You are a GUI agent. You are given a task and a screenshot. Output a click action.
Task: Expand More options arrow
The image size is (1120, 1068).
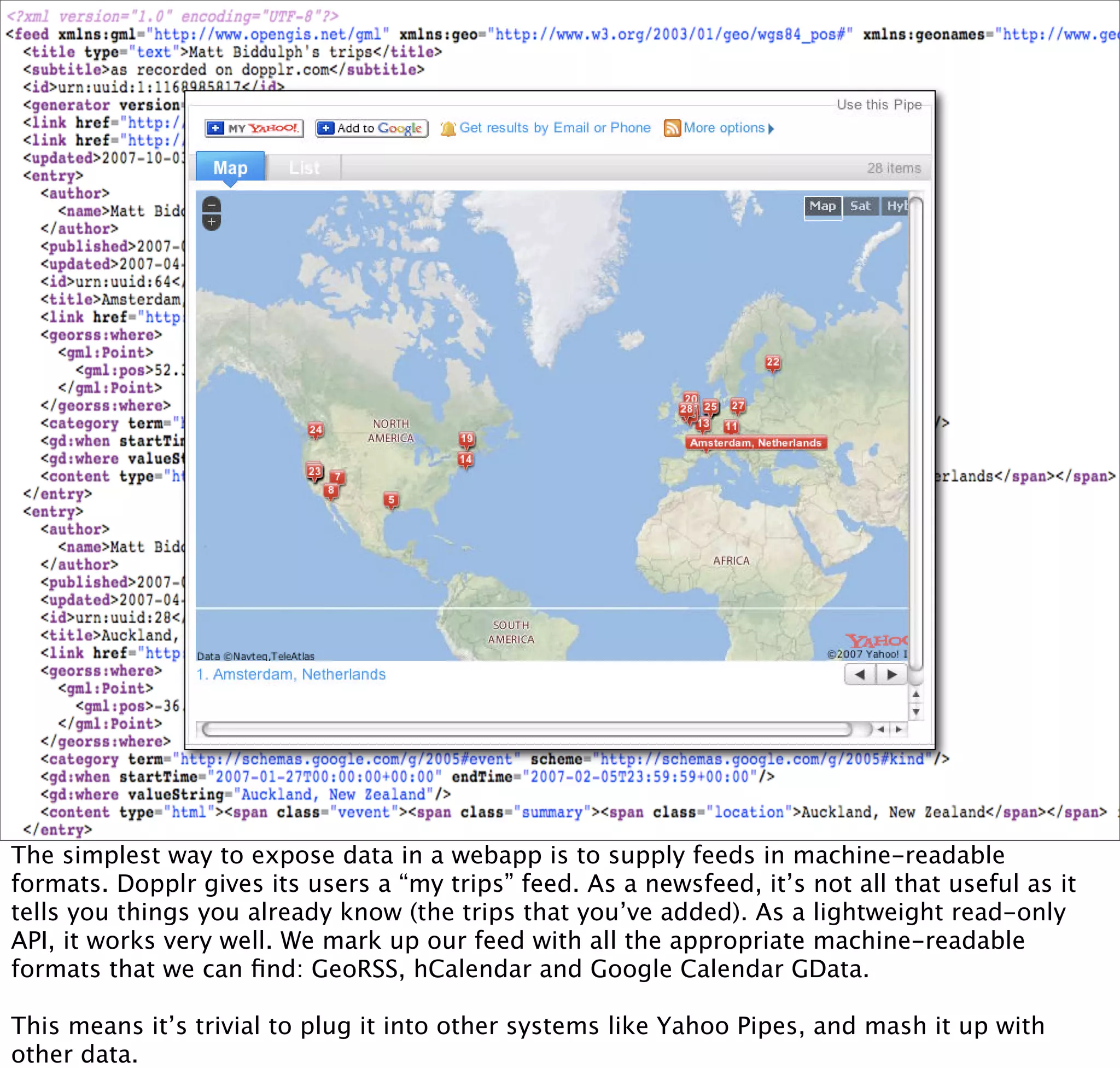pyautogui.click(x=771, y=129)
